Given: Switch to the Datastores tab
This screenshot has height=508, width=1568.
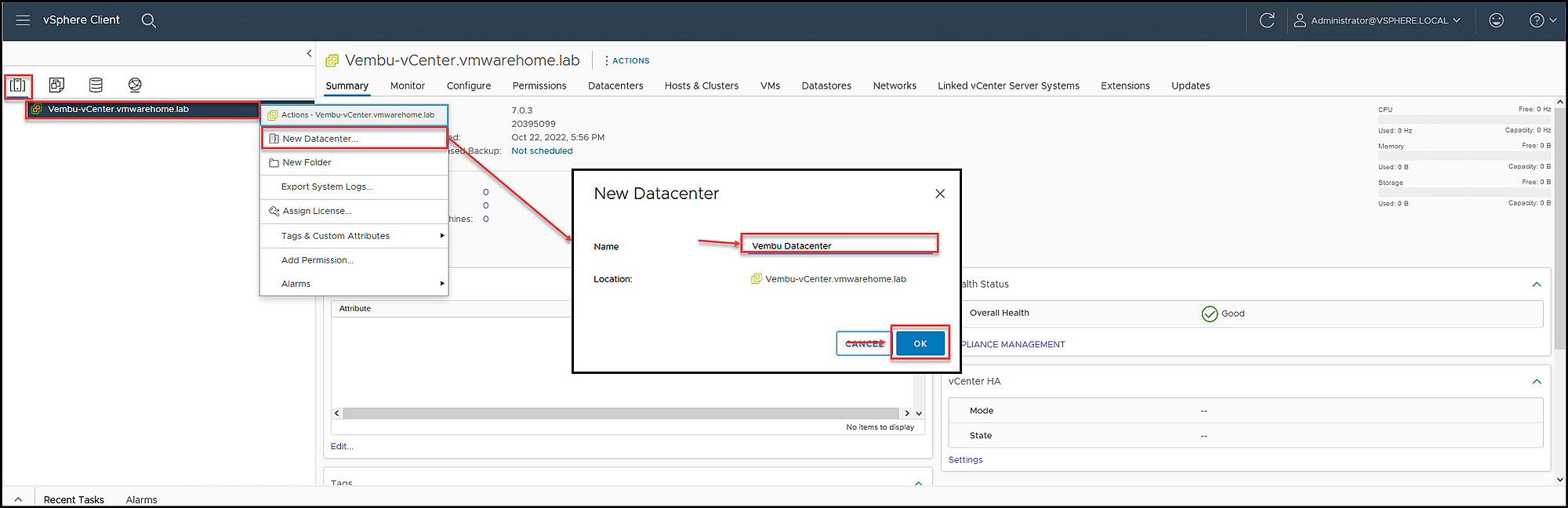Looking at the screenshot, I should tap(826, 86).
